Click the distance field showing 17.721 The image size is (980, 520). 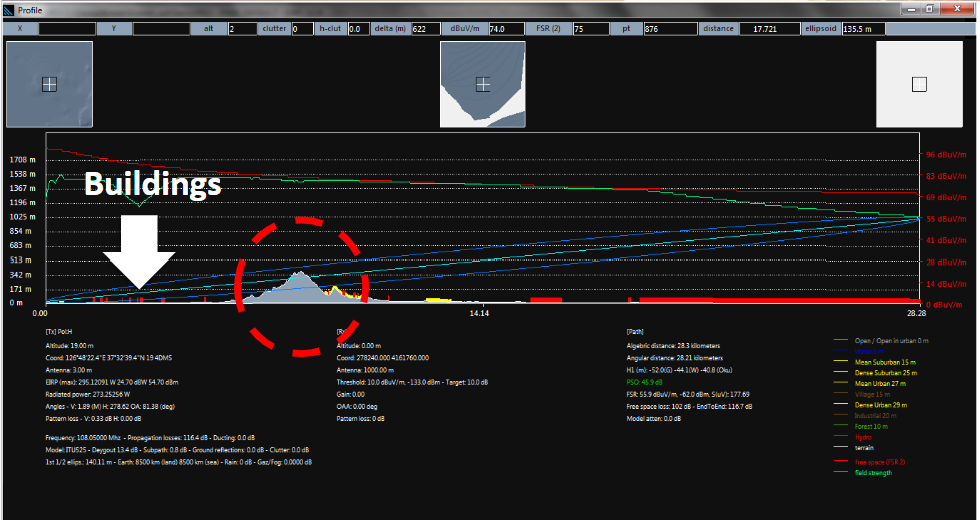tap(769, 29)
